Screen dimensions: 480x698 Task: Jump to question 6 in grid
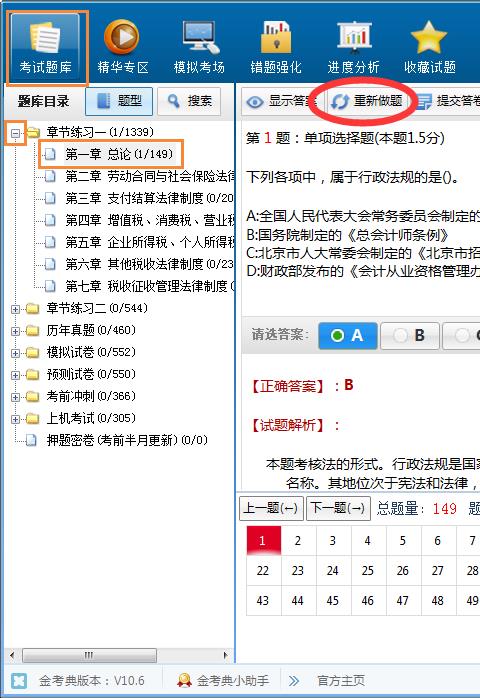[x=439, y=540]
